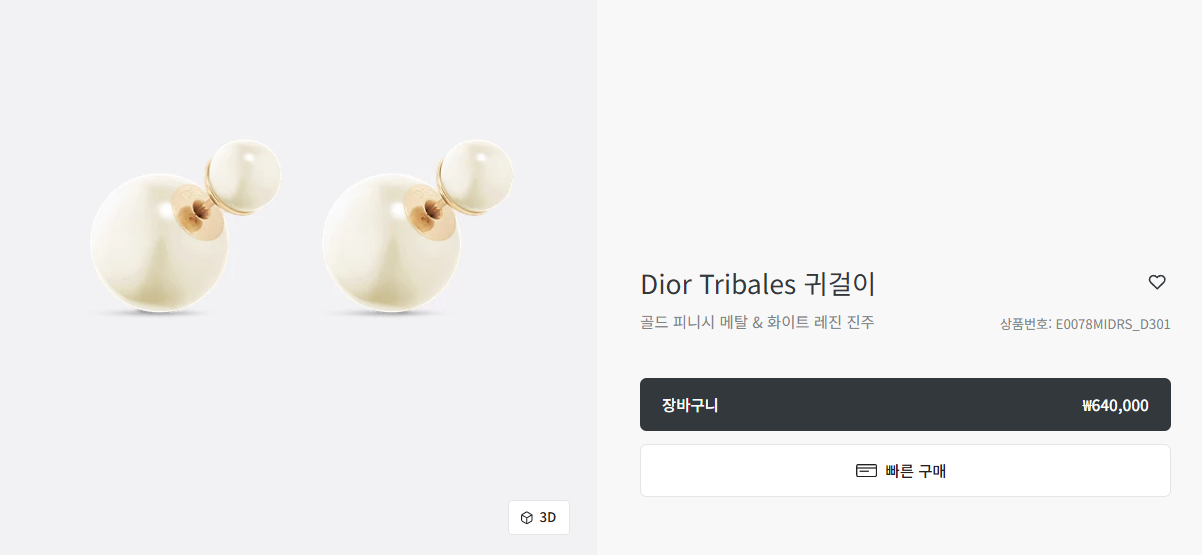Select the 빠른 구매 quick purchase button
This screenshot has height=555, width=1202.
pyautogui.click(x=905, y=470)
